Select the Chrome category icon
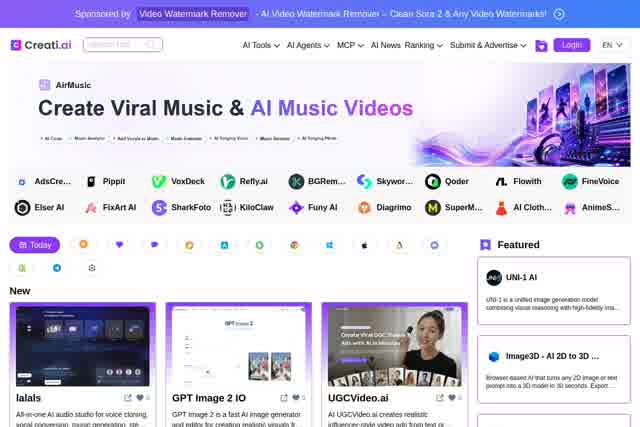This screenshot has width=640, height=427. point(294,245)
